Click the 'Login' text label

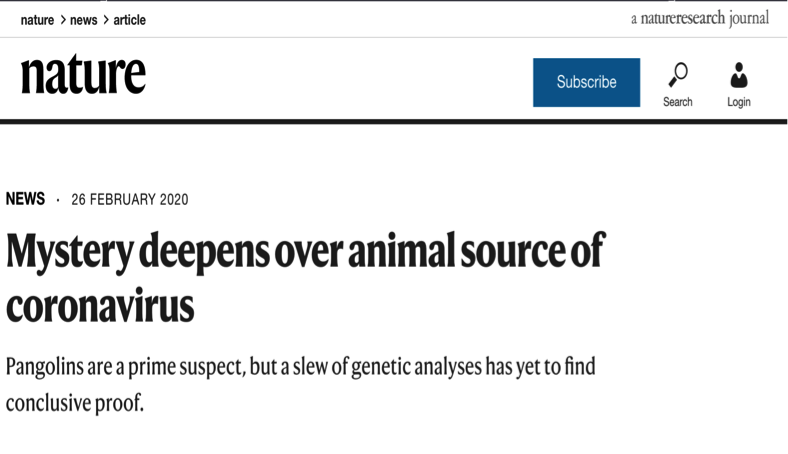click(739, 102)
